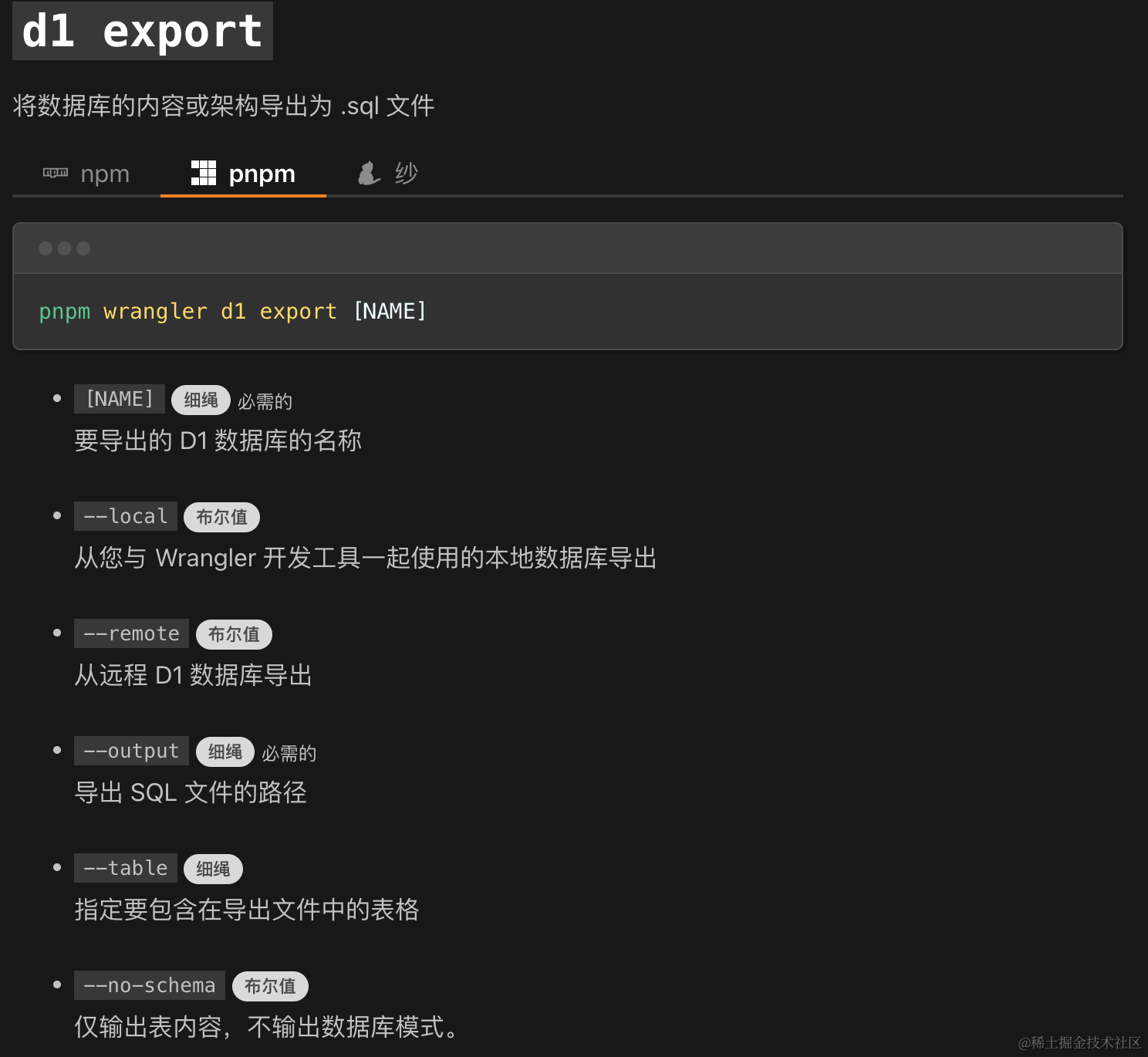Click the --local option label
The width and height of the screenshot is (1148, 1057).
coord(126,516)
